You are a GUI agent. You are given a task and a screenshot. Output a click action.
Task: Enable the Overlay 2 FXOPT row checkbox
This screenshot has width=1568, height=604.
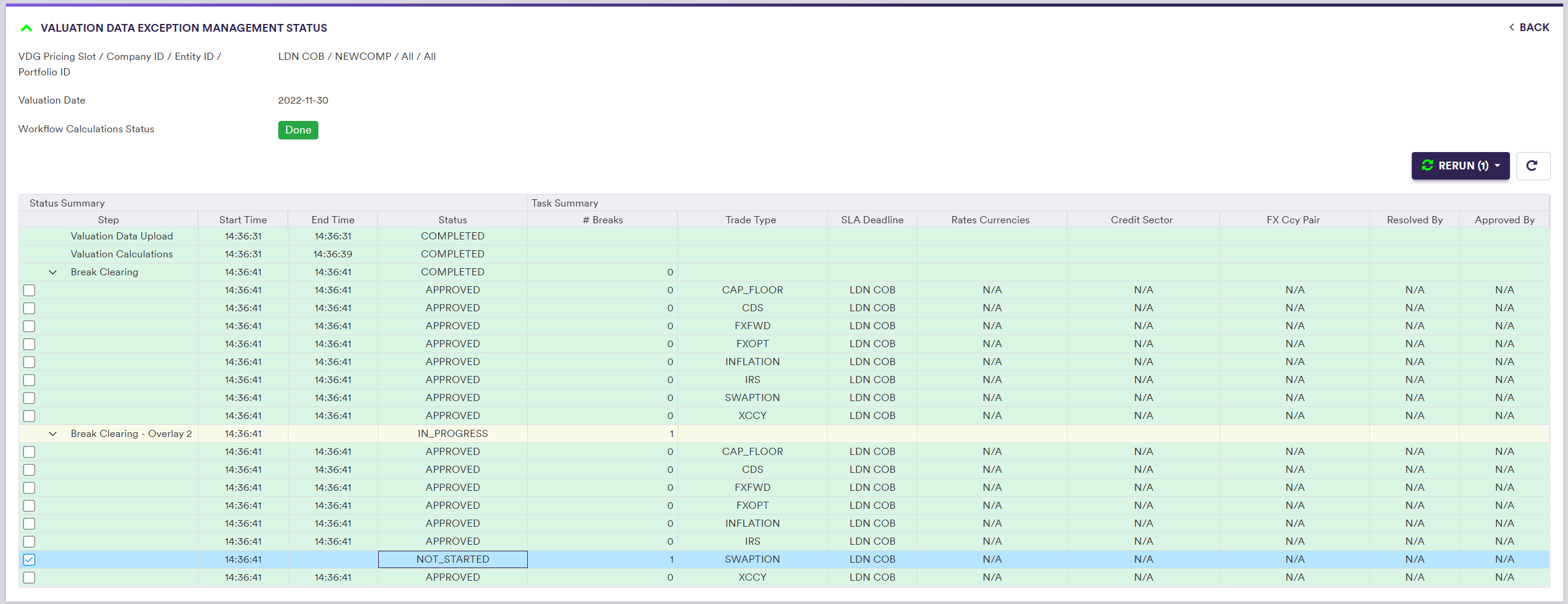tap(29, 505)
